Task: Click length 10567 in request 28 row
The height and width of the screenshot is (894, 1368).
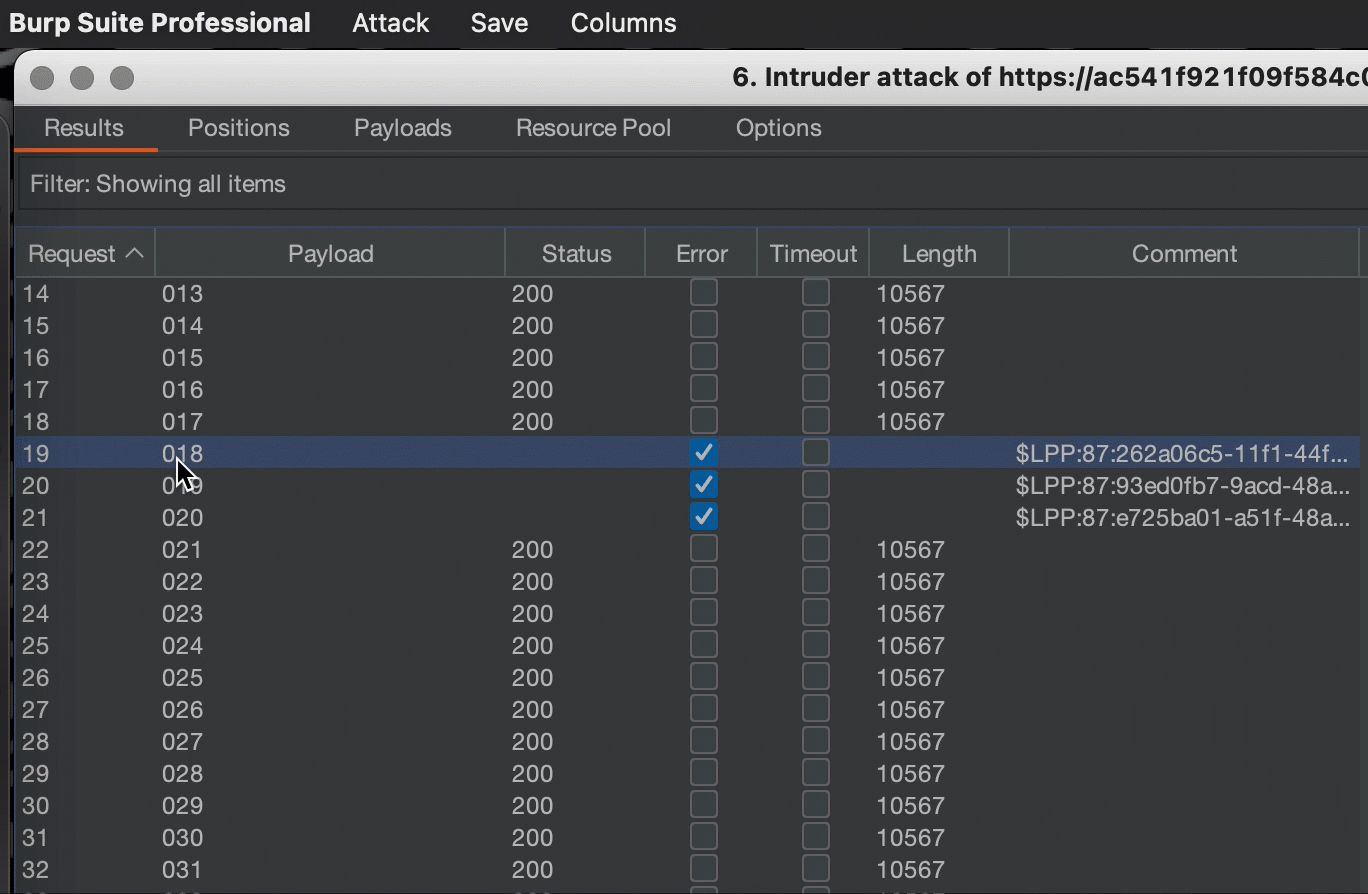Action: point(910,742)
